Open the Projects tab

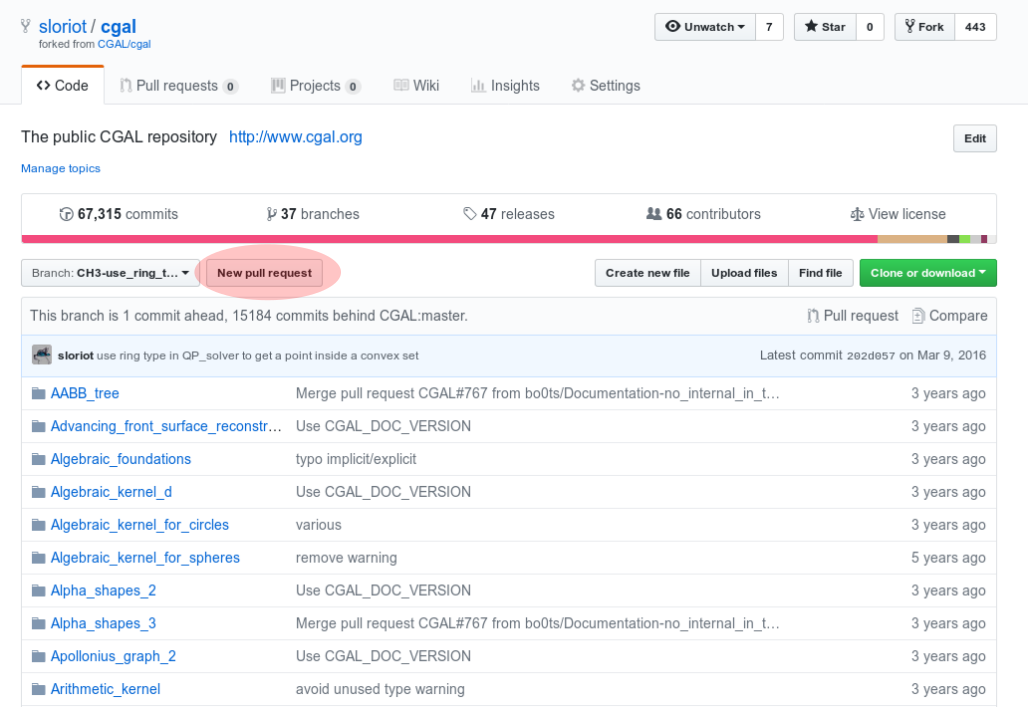pyautogui.click(x=316, y=86)
